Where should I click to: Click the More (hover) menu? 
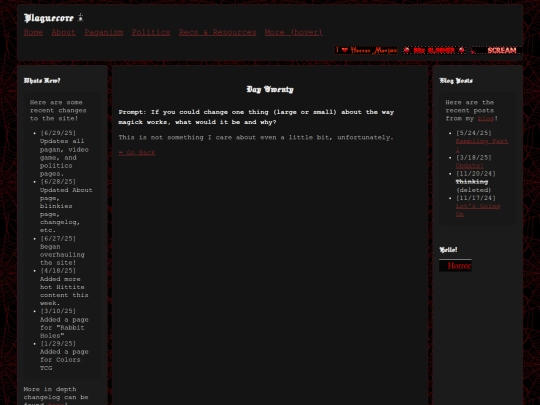coord(294,32)
